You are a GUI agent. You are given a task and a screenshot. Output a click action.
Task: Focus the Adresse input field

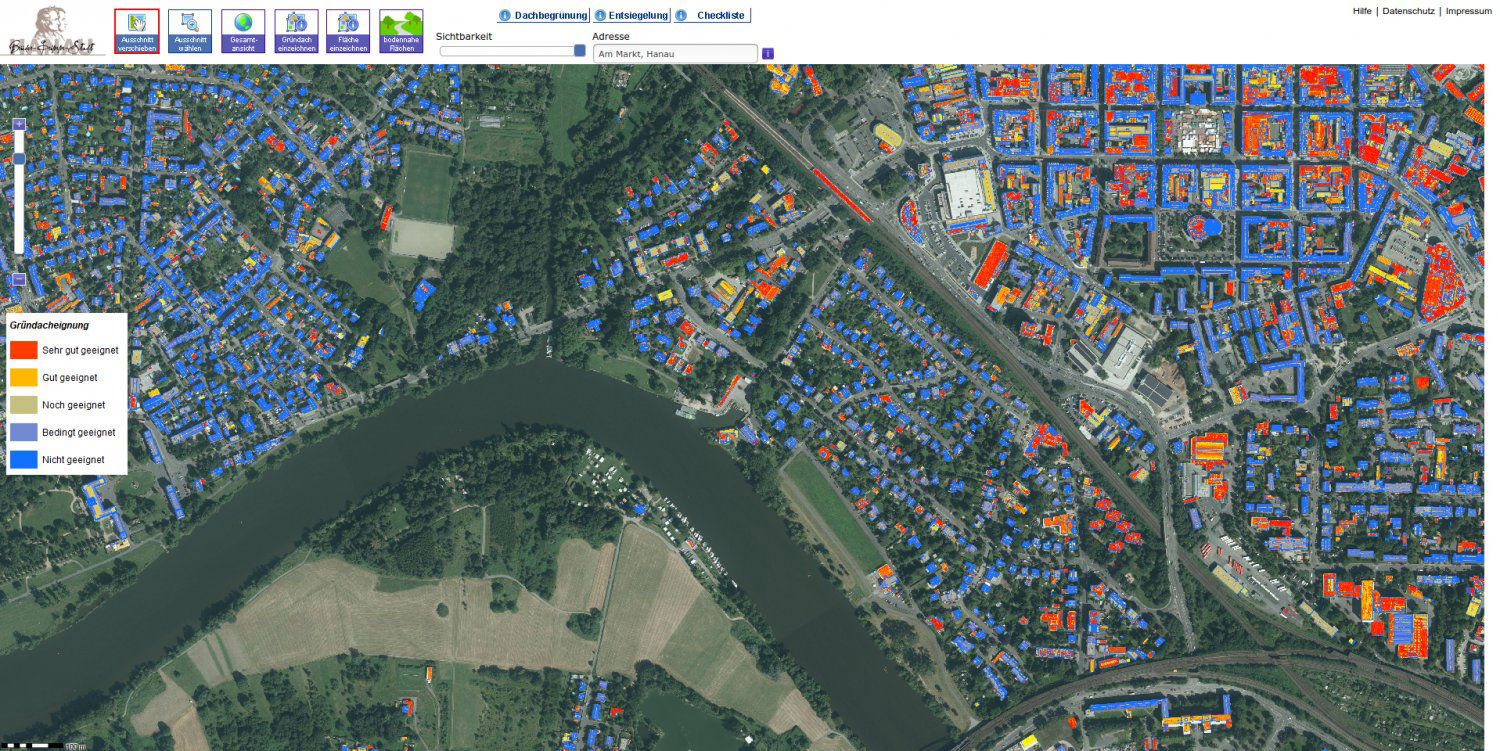coord(675,53)
